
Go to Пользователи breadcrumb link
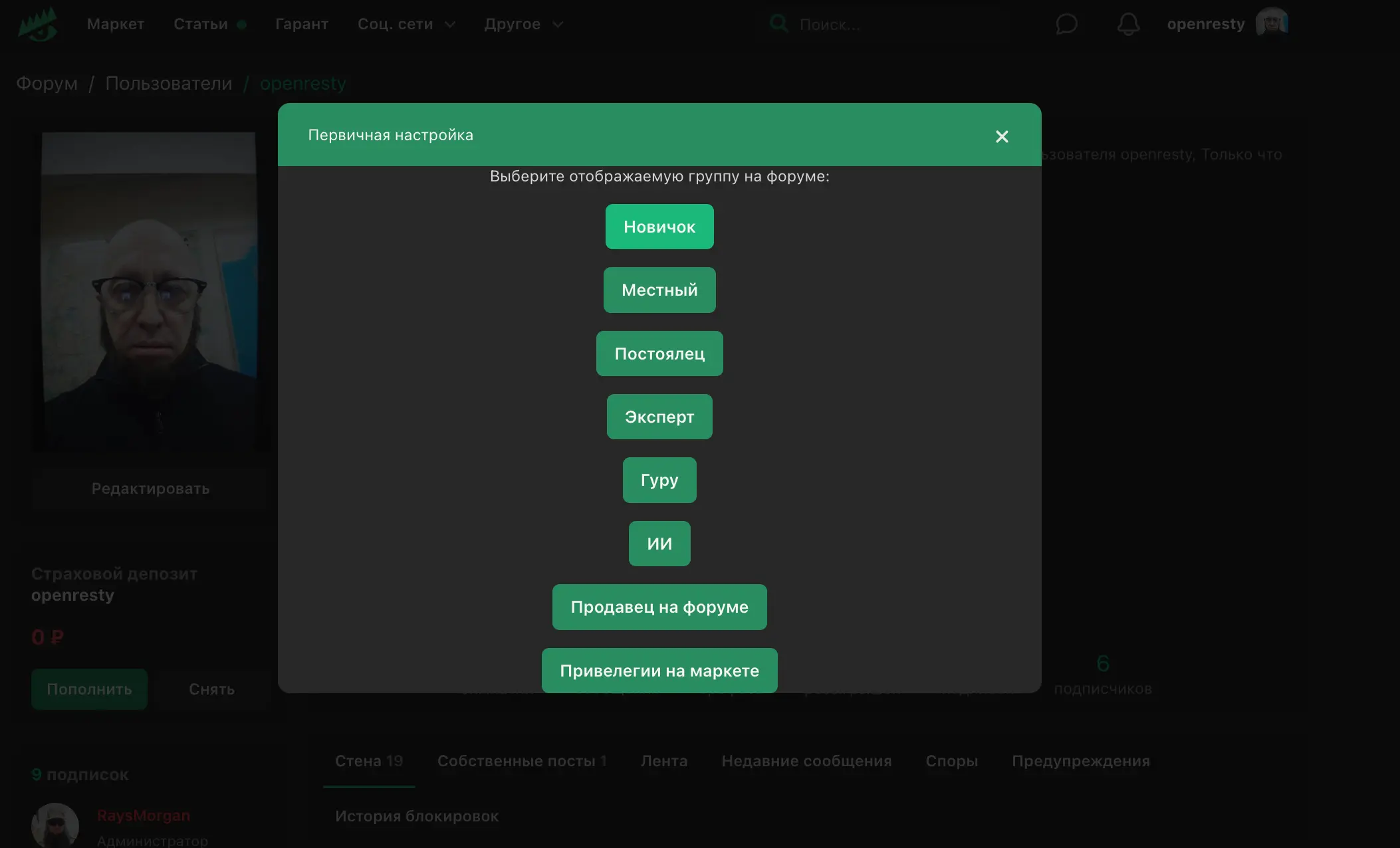click(169, 83)
